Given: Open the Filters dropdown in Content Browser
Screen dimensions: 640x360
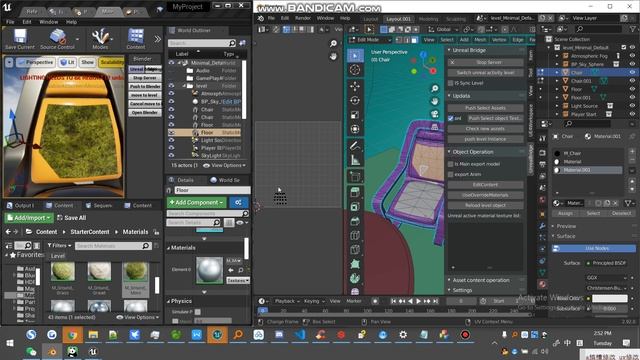Looking at the screenshot, I should [59, 245].
